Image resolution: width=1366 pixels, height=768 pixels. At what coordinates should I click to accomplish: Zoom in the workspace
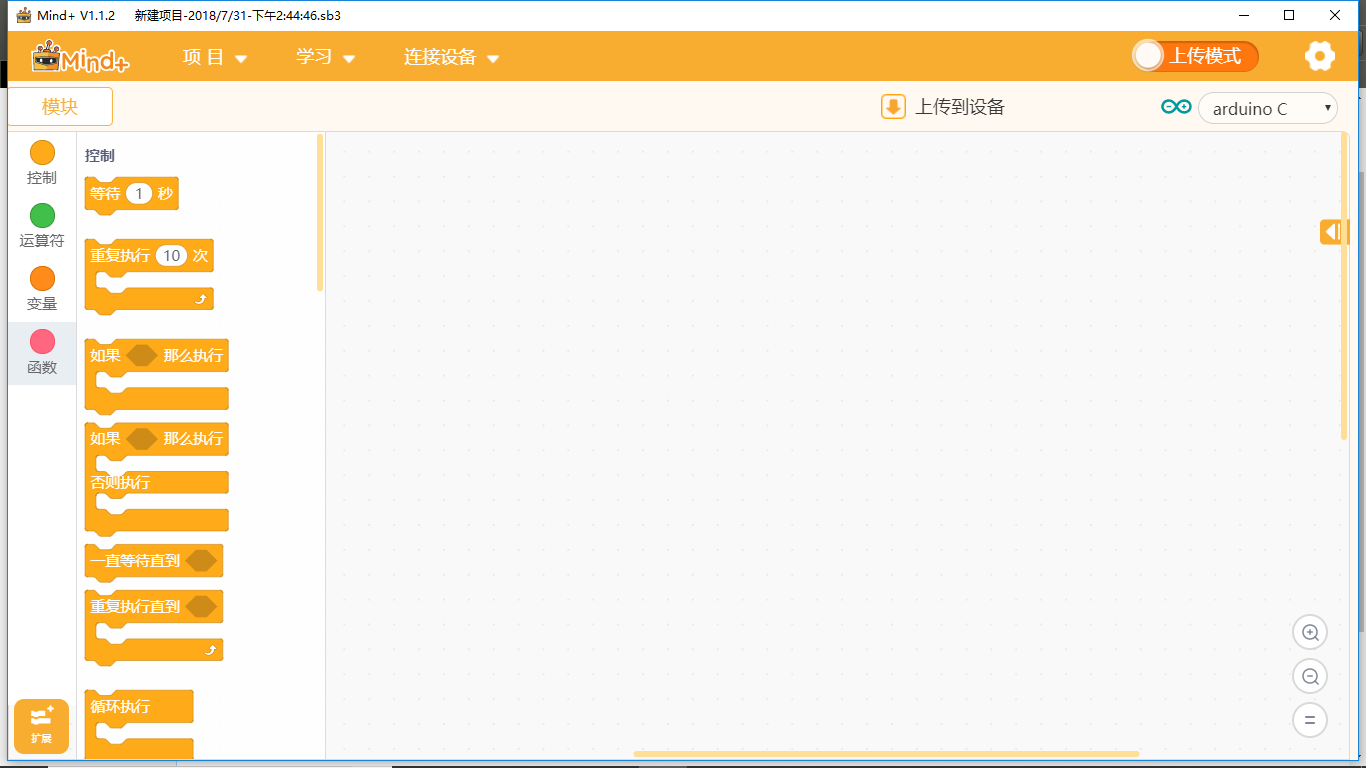pos(1310,632)
